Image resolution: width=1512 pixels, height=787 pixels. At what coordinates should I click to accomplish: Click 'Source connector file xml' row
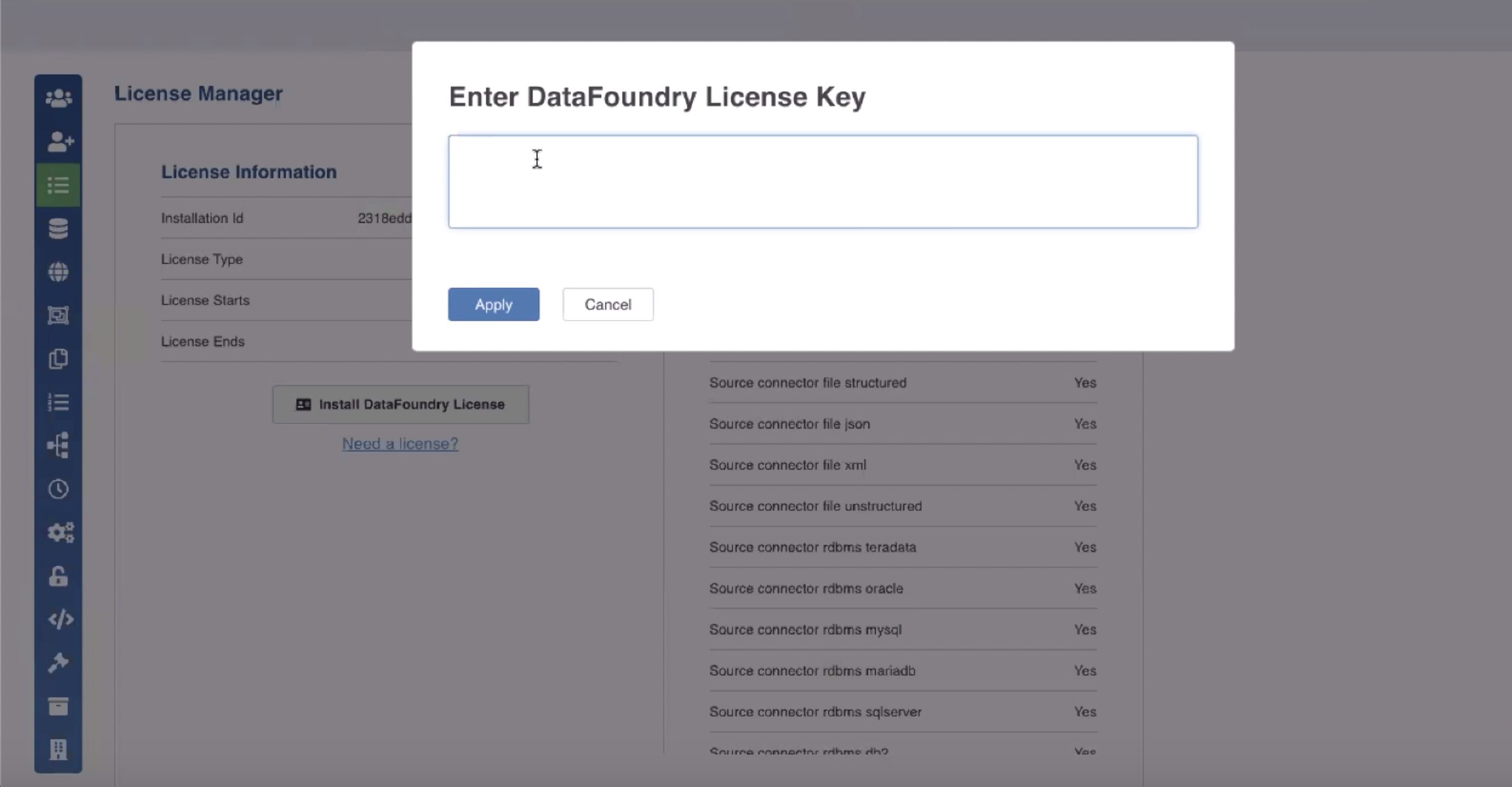coord(903,465)
